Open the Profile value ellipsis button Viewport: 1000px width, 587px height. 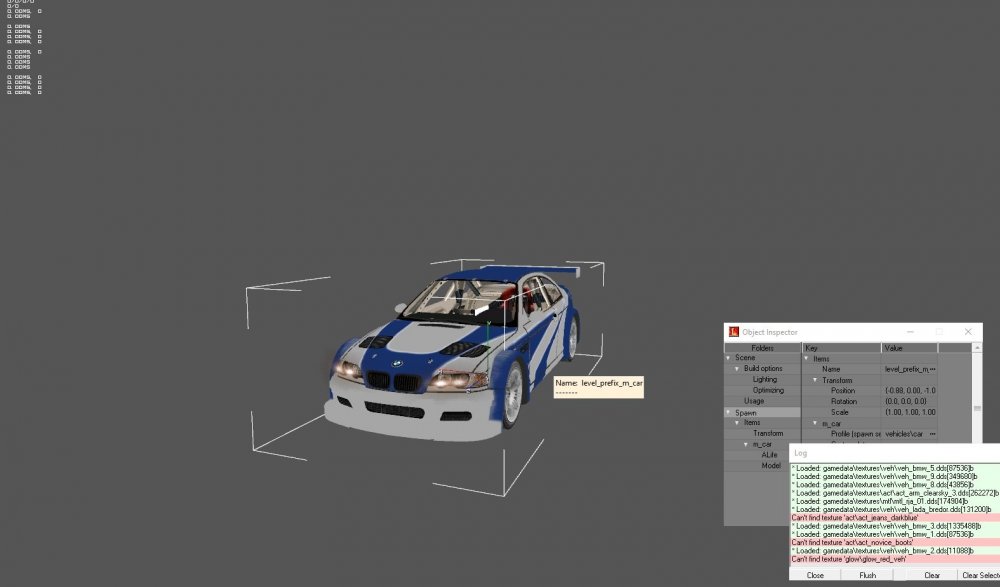tap(932, 434)
